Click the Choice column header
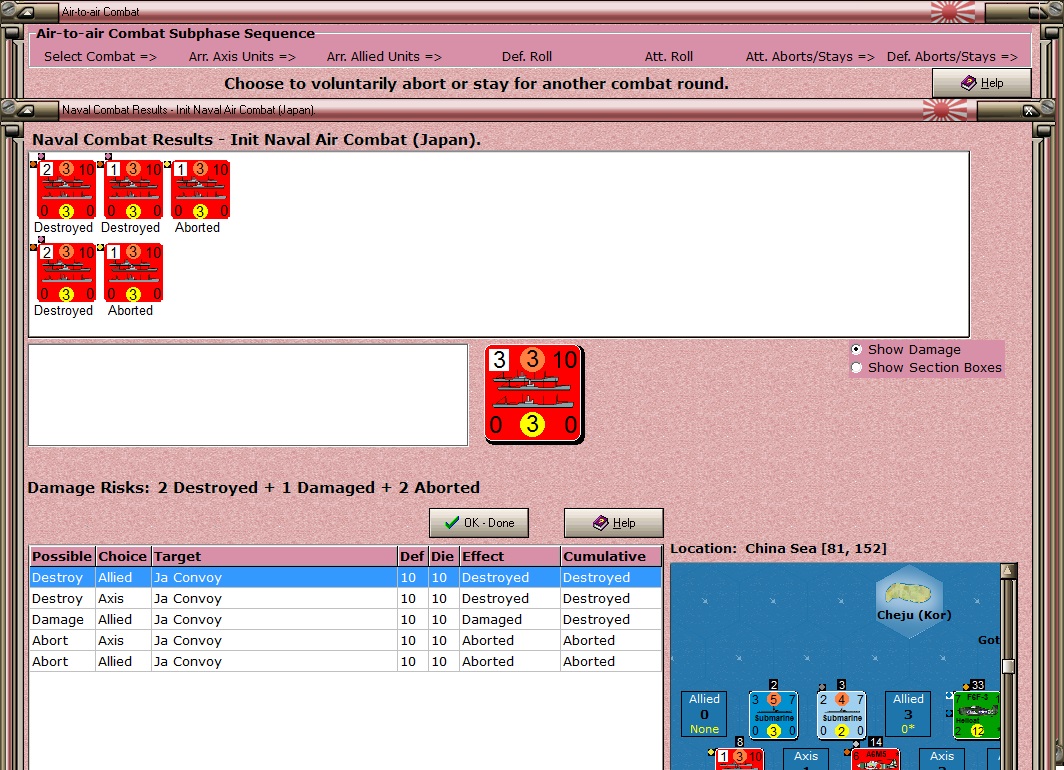This screenshot has height=770, width=1064. (123, 556)
